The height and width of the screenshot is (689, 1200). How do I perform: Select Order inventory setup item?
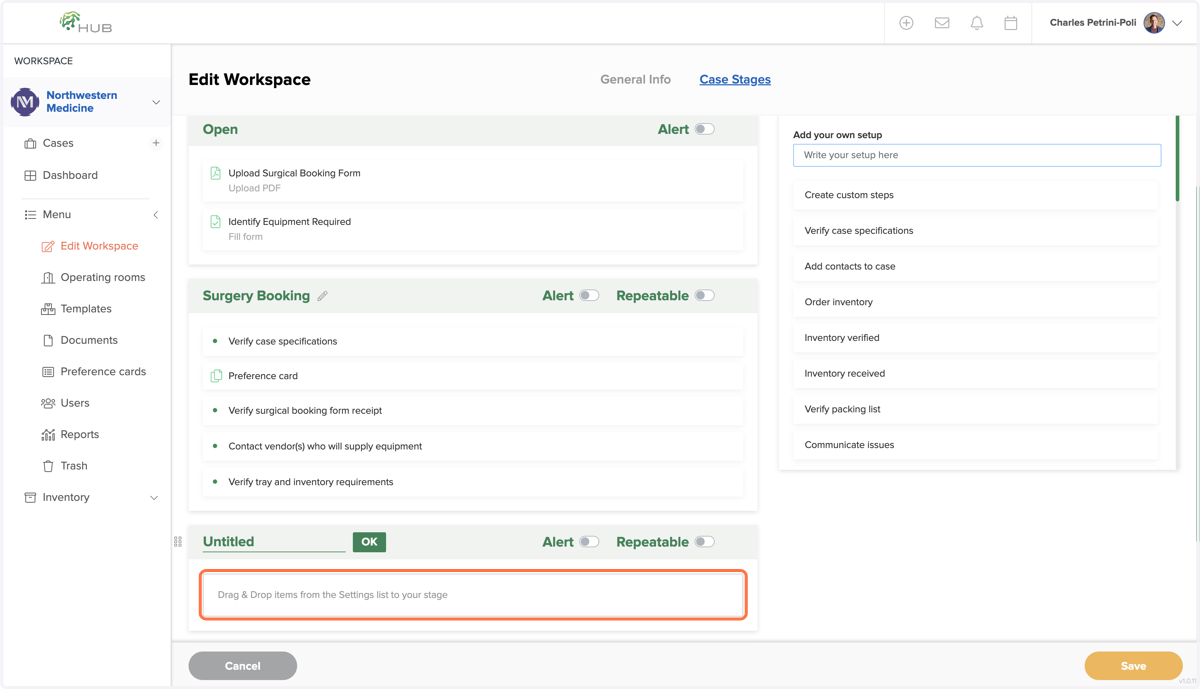(976, 302)
